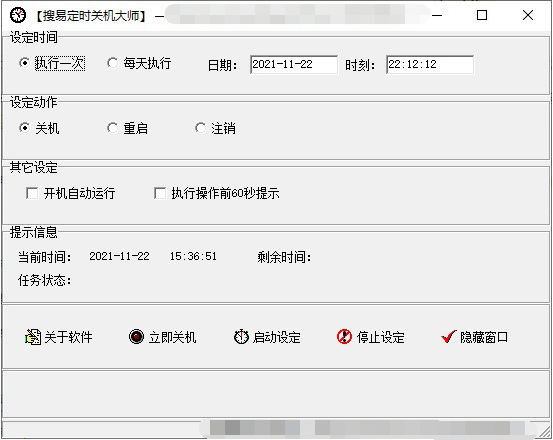Choose the 关机 action radio button

tap(24, 128)
